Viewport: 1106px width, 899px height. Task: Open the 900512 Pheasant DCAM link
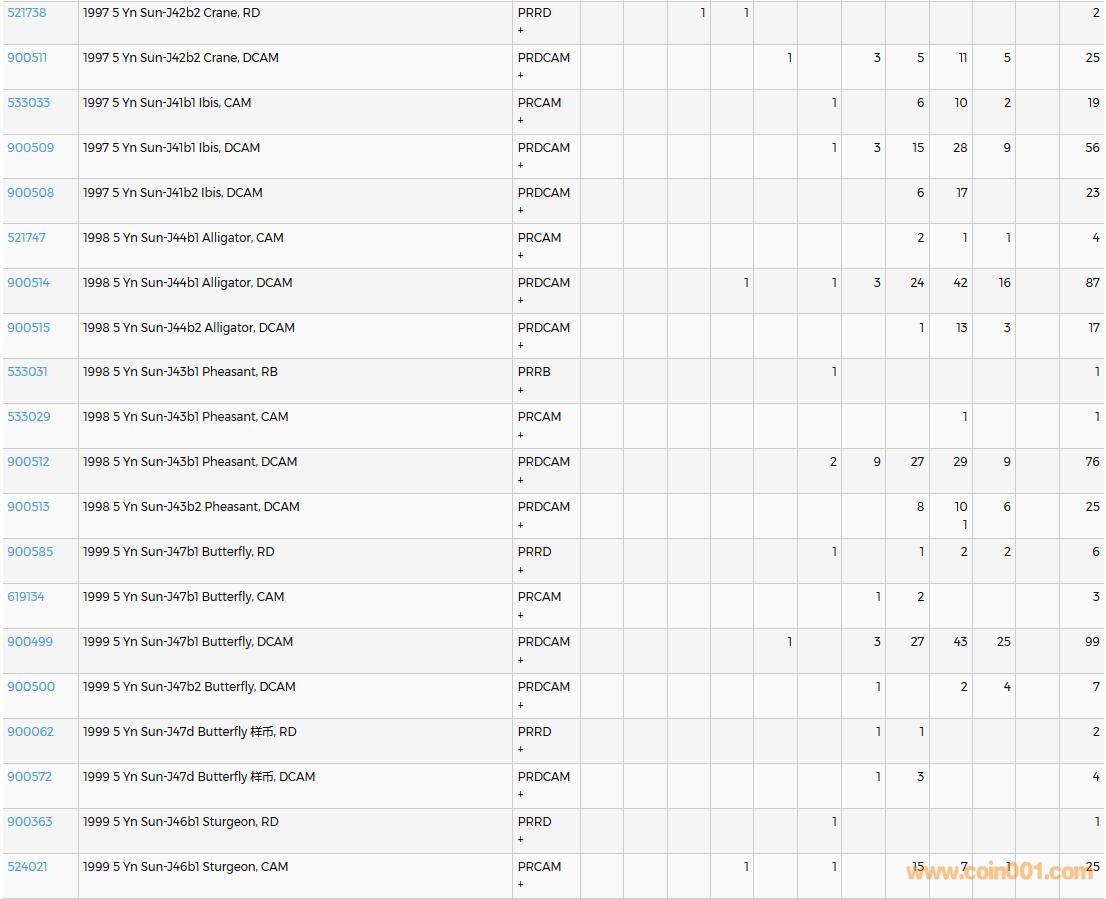pos(28,462)
